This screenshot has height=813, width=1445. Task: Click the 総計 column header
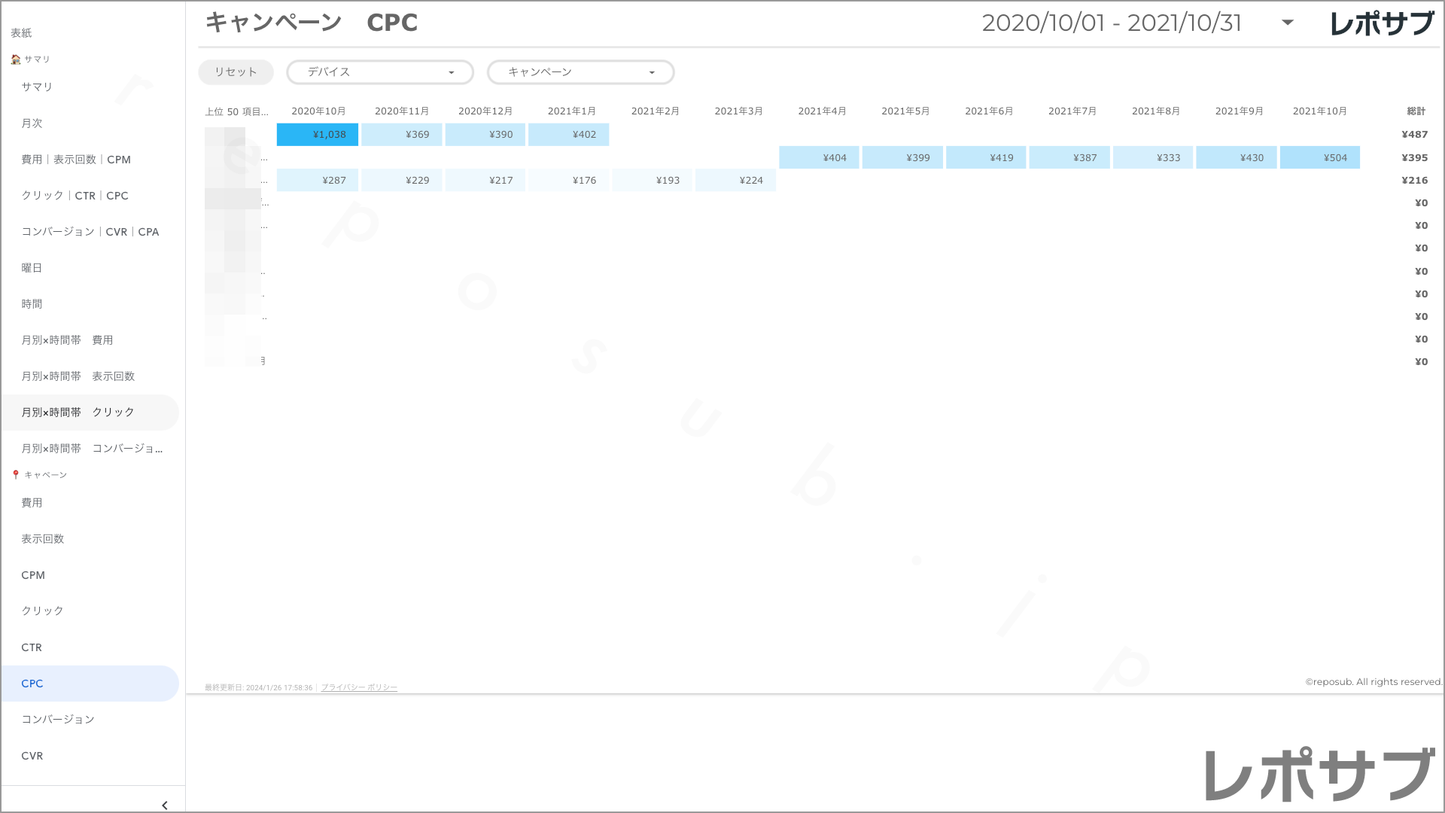tap(1415, 111)
